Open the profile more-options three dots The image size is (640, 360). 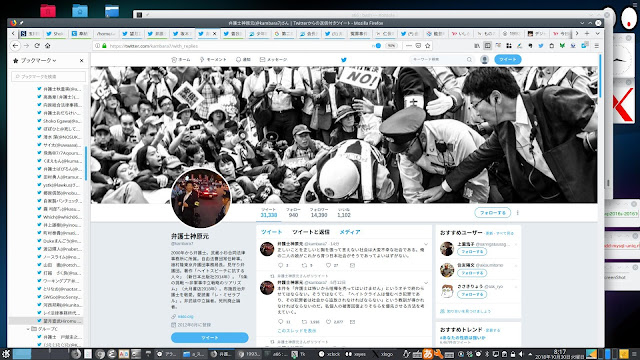pos(518,213)
